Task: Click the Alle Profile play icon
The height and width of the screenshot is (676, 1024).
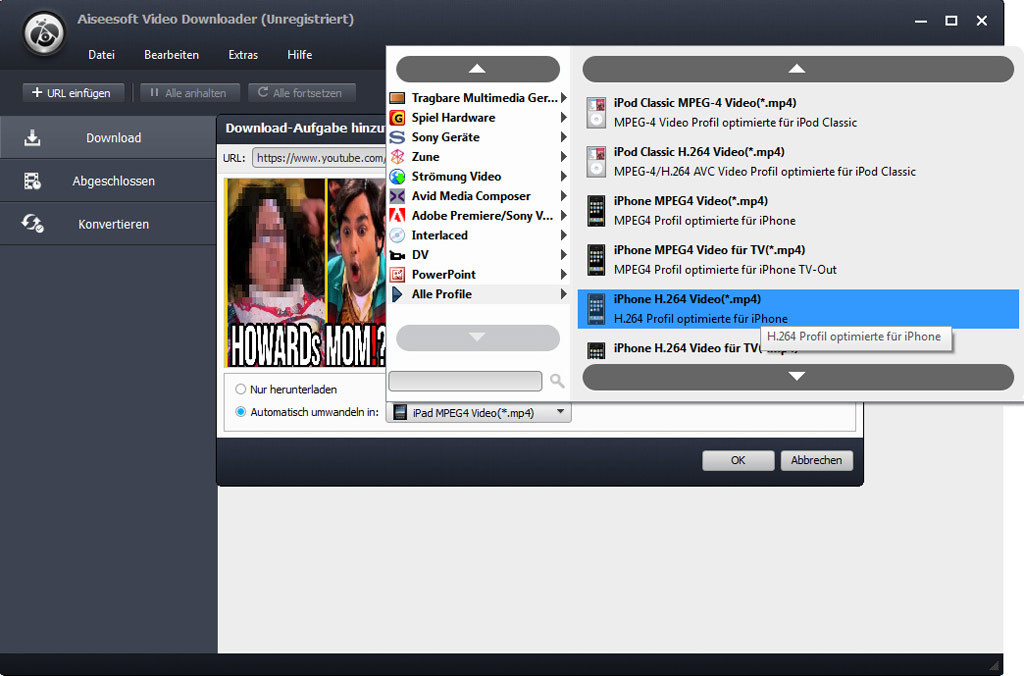Action: point(397,294)
